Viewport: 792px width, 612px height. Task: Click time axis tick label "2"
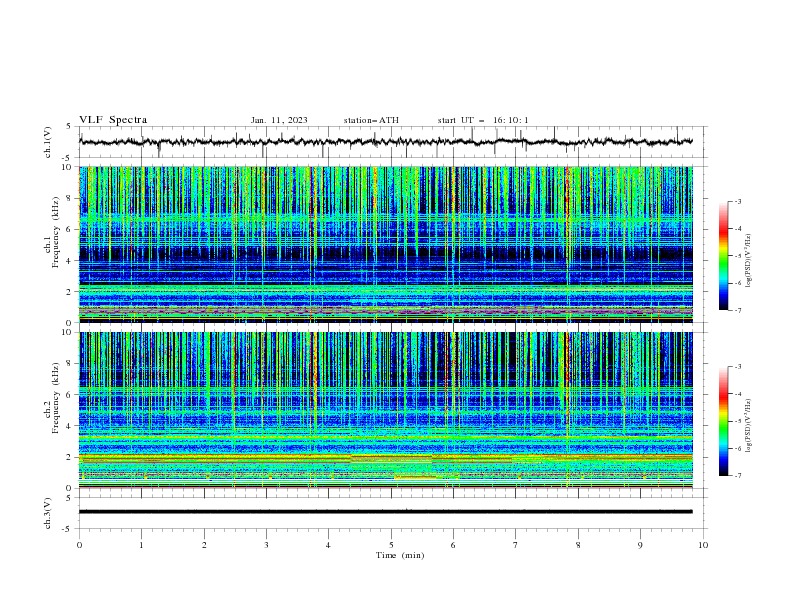pos(204,545)
